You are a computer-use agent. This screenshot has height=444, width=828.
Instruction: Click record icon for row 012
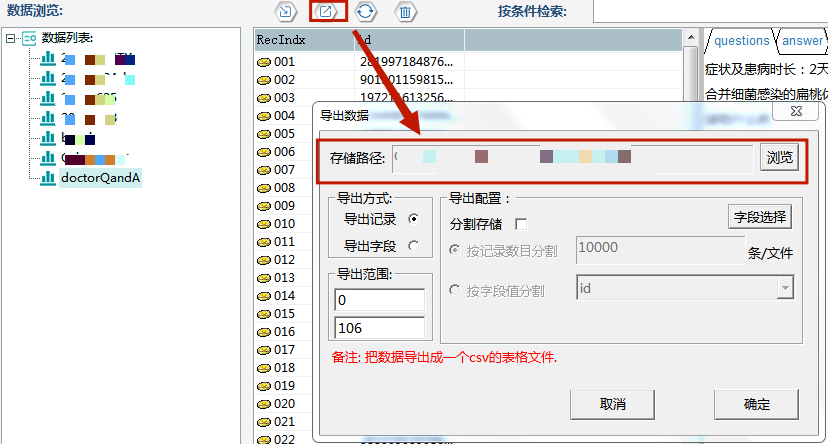264,260
